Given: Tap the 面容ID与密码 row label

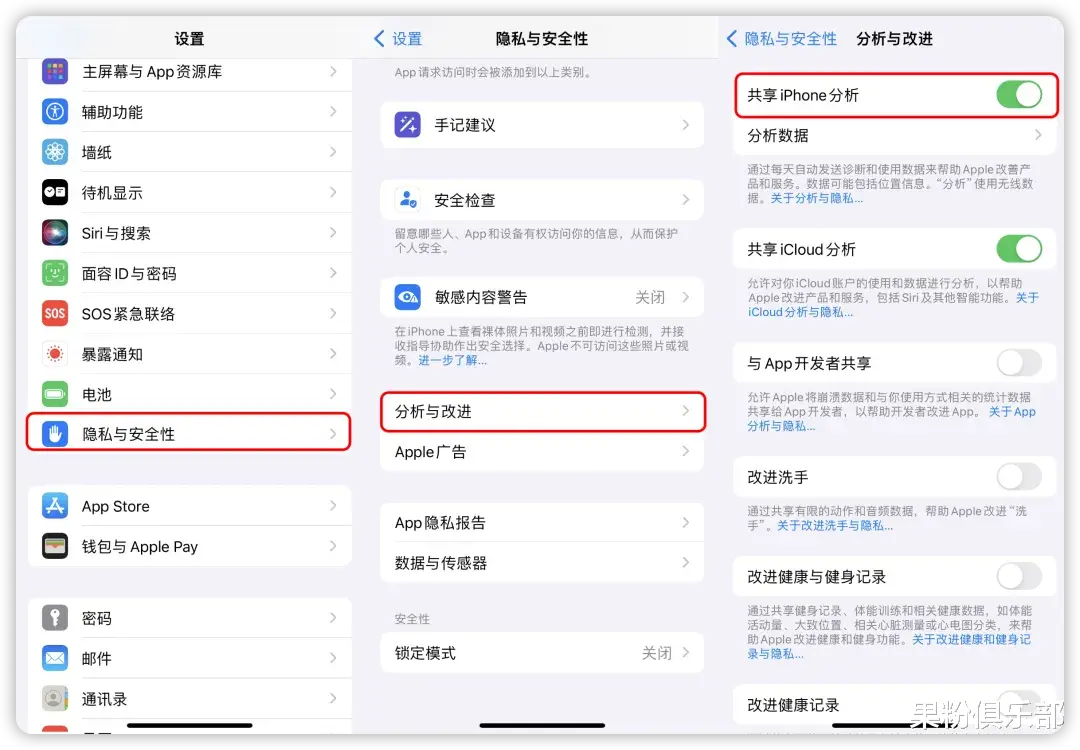Looking at the screenshot, I should pyautogui.click(x=129, y=273).
